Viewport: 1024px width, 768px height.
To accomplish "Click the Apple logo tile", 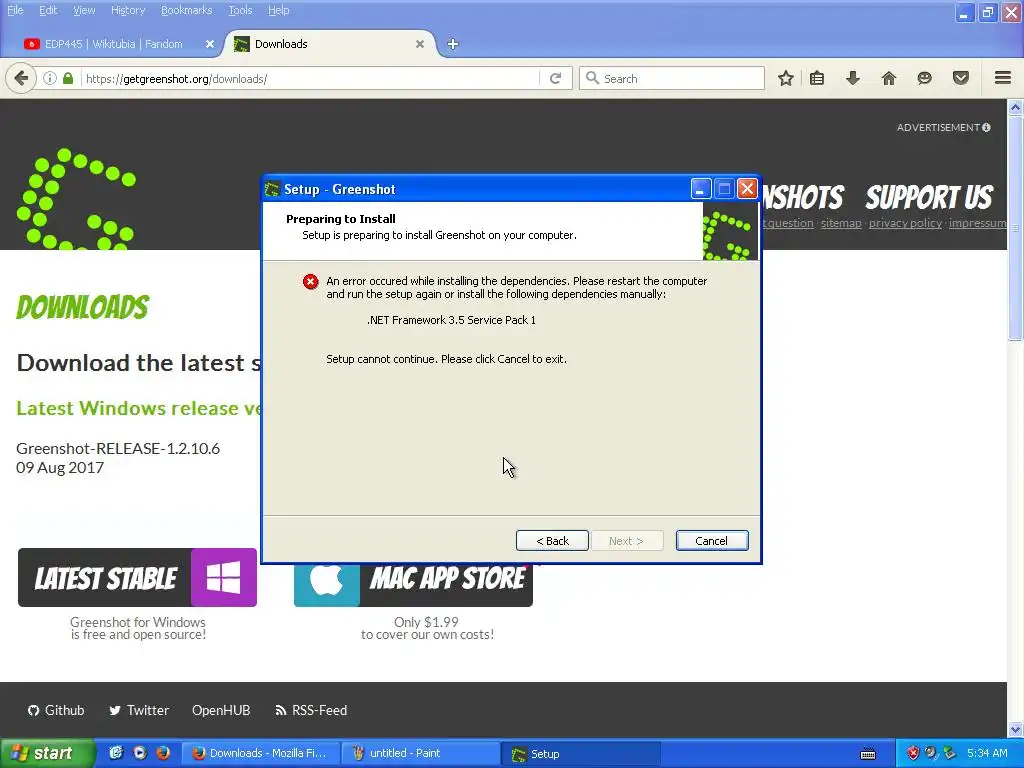I will [x=327, y=579].
